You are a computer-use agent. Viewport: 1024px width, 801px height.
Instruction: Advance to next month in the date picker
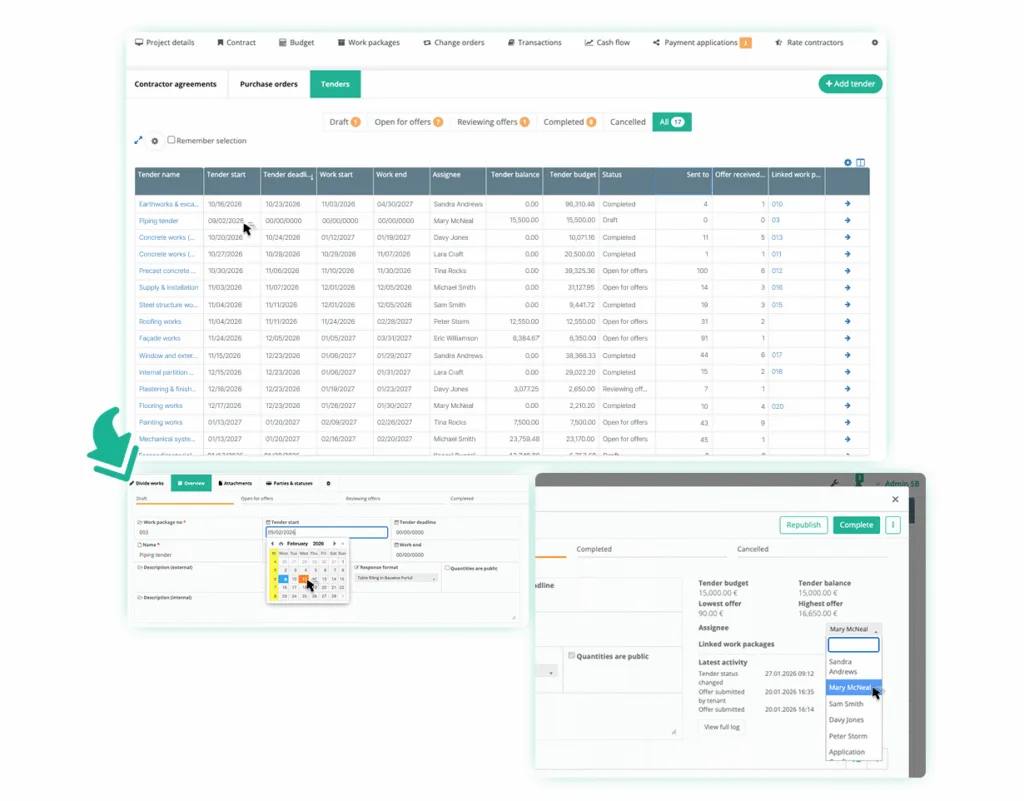click(x=334, y=544)
